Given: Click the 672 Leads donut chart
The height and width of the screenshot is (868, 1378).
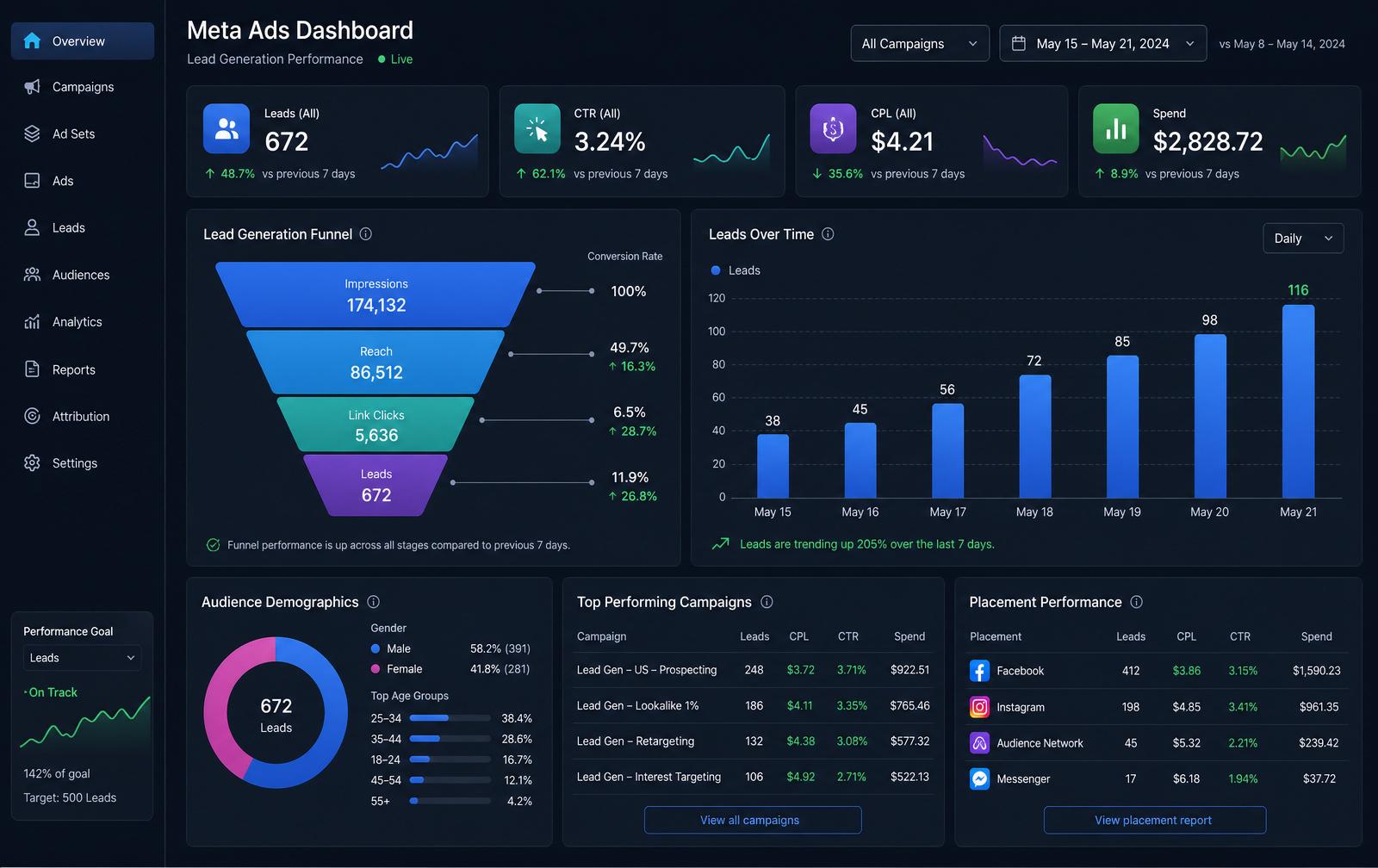Looking at the screenshot, I should [276, 713].
